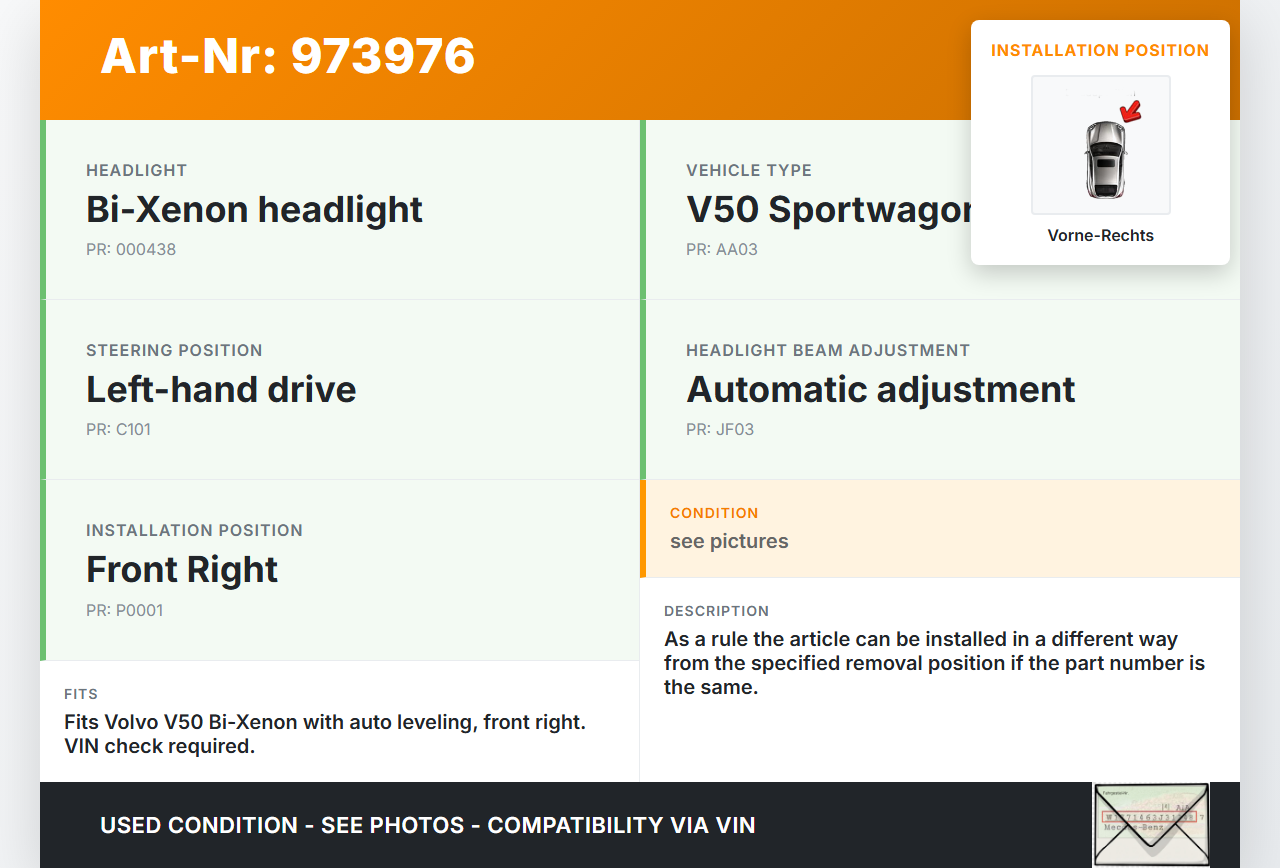Open the VIN registration document thumbnail
Viewport: 1280px width, 868px height.
pos(1151,824)
